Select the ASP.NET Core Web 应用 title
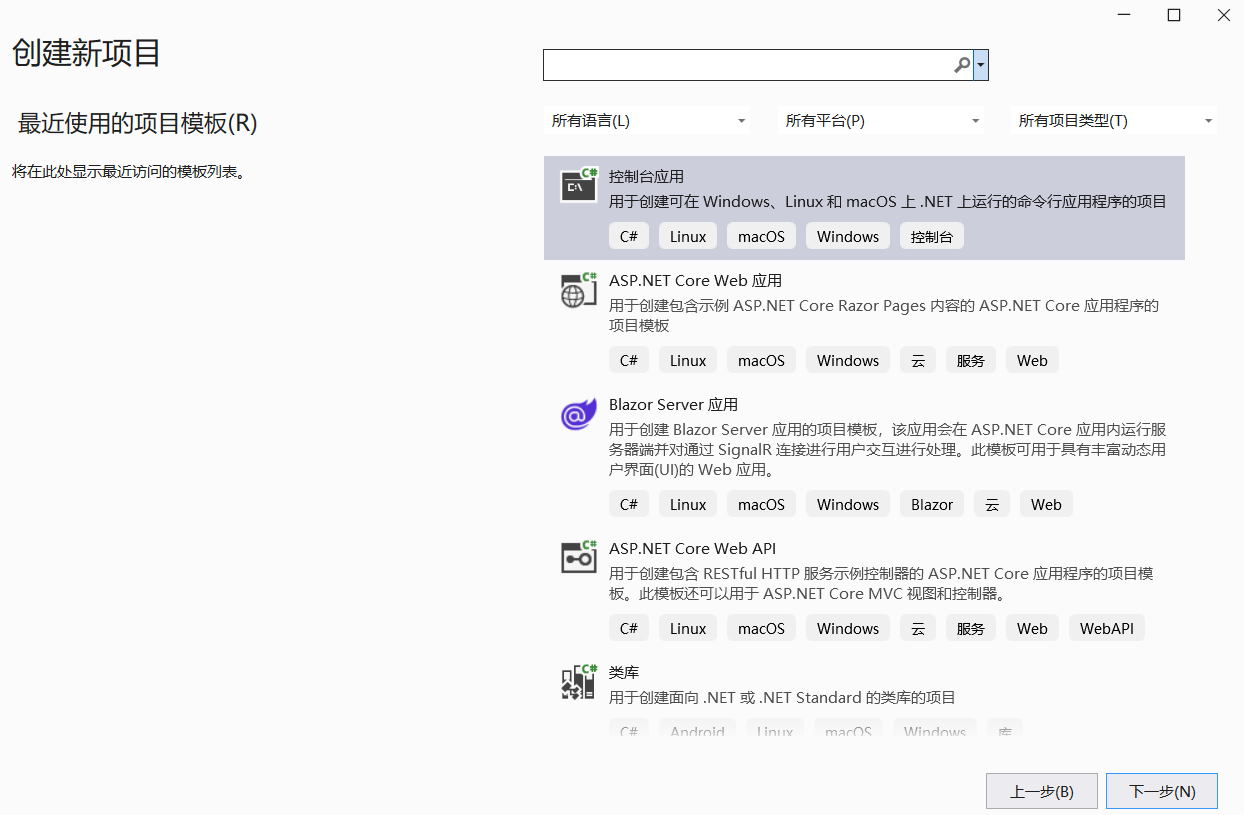This screenshot has height=815, width=1244. pos(695,281)
